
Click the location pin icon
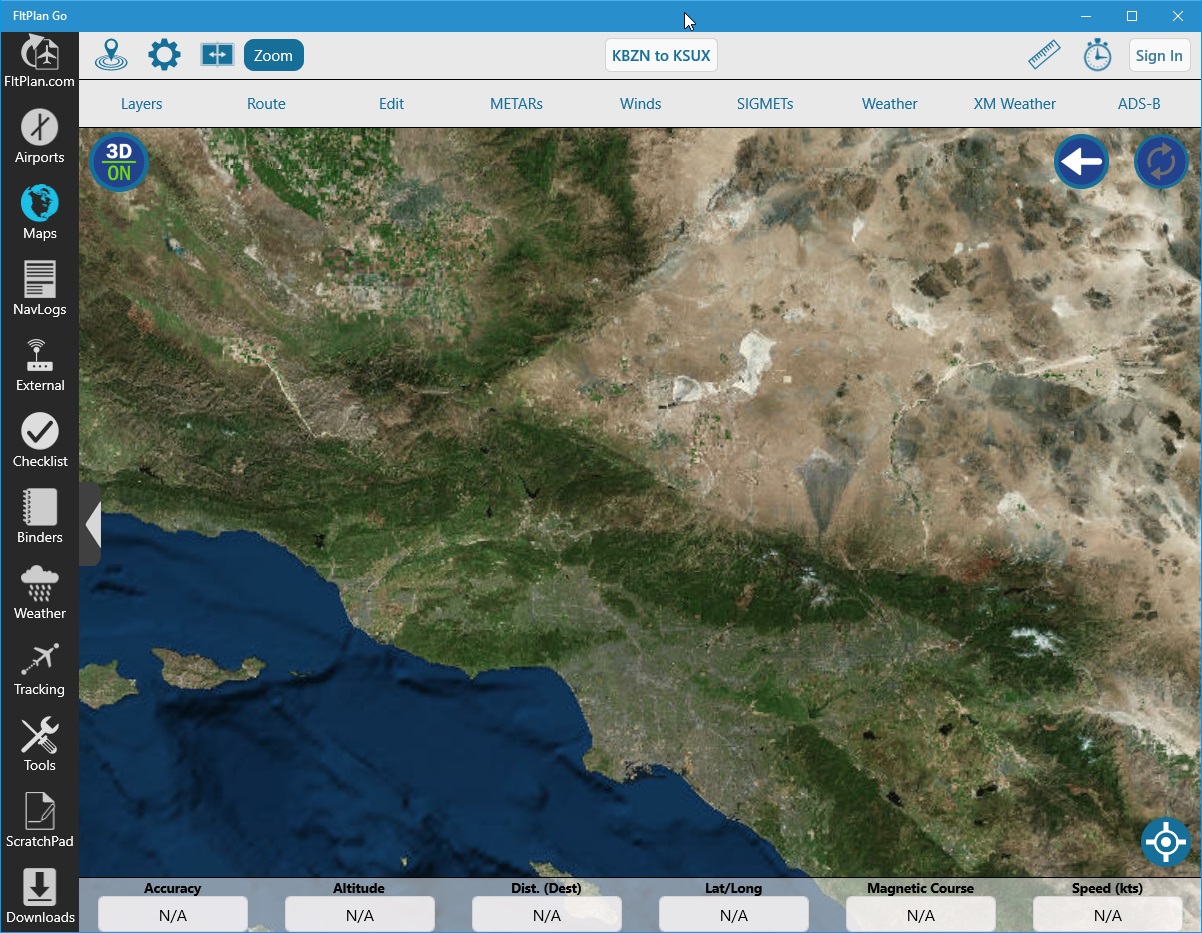(x=111, y=55)
